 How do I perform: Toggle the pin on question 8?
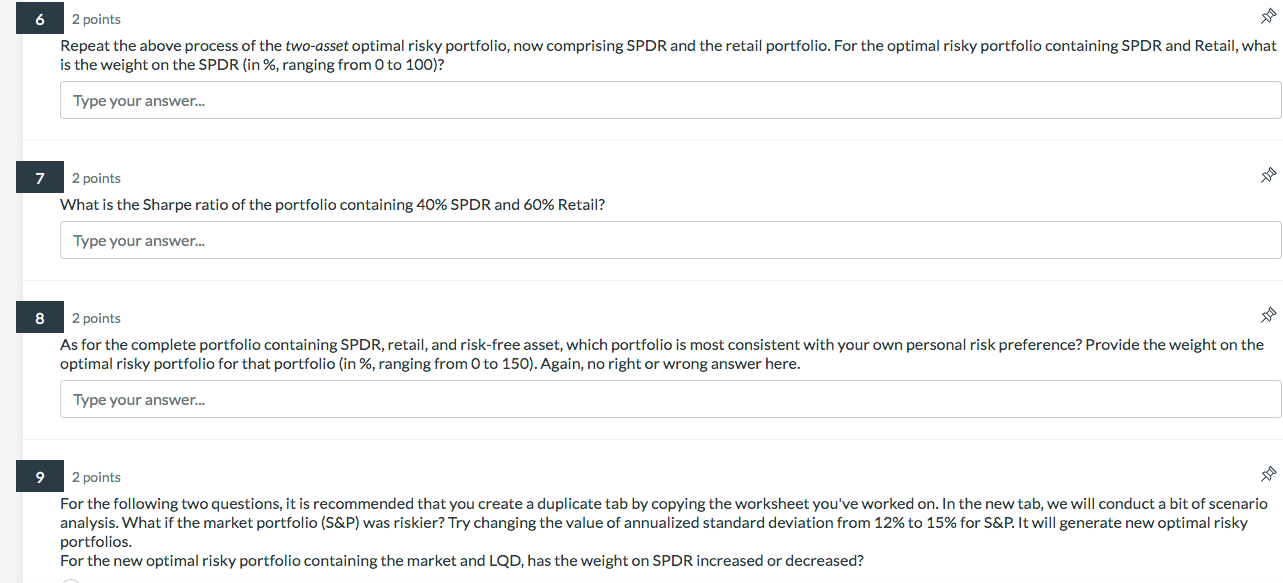point(1268,315)
